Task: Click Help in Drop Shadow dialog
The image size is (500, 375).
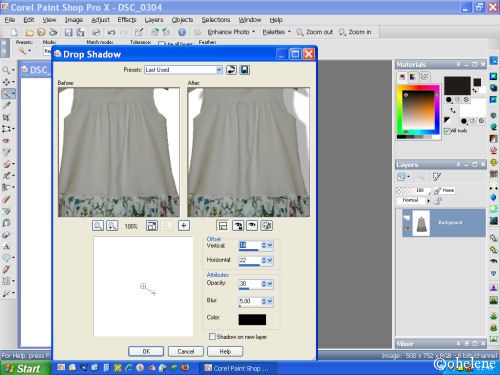Action: (x=225, y=351)
